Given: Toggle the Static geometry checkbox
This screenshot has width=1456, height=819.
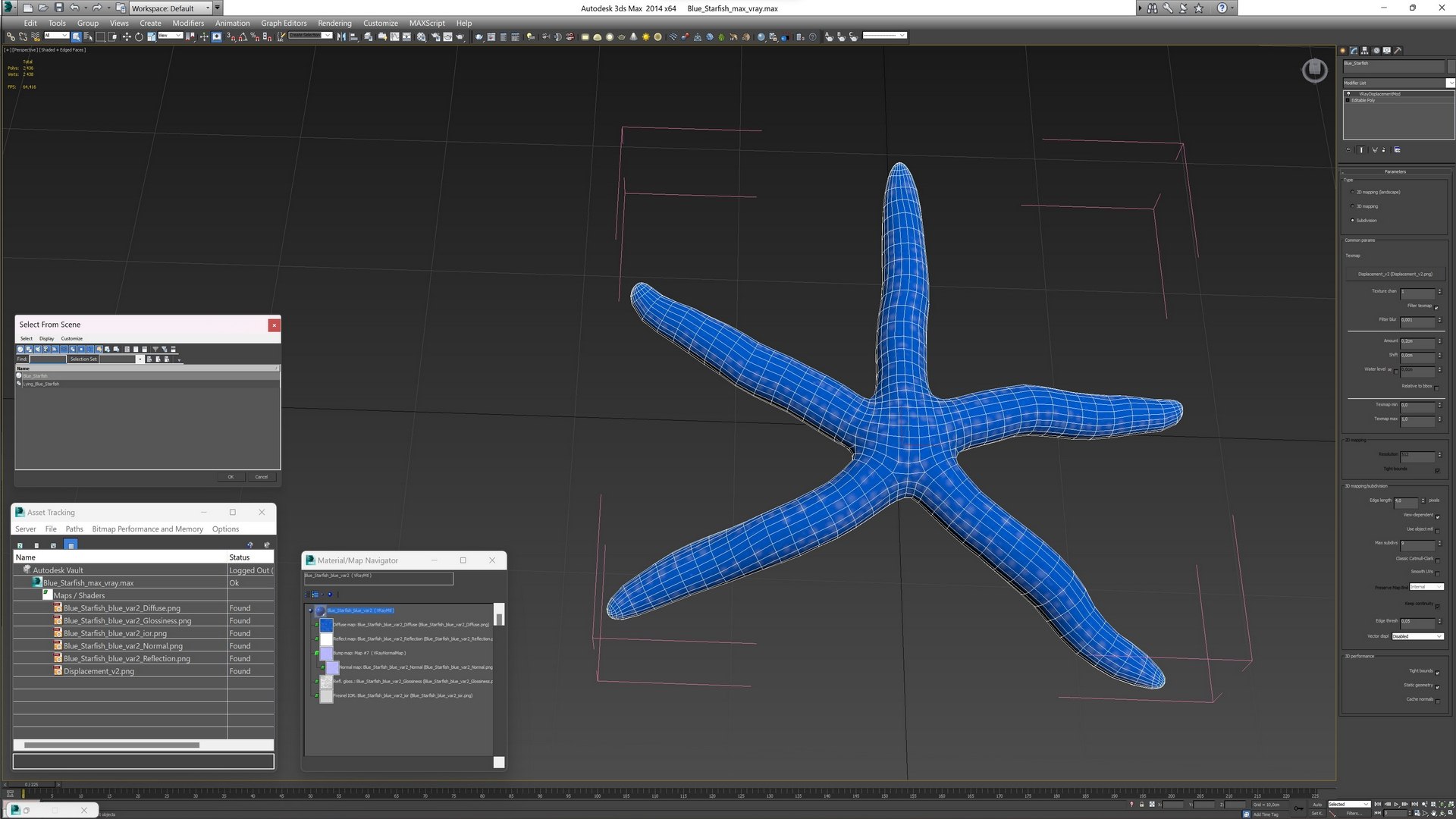Looking at the screenshot, I should coord(1437,686).
